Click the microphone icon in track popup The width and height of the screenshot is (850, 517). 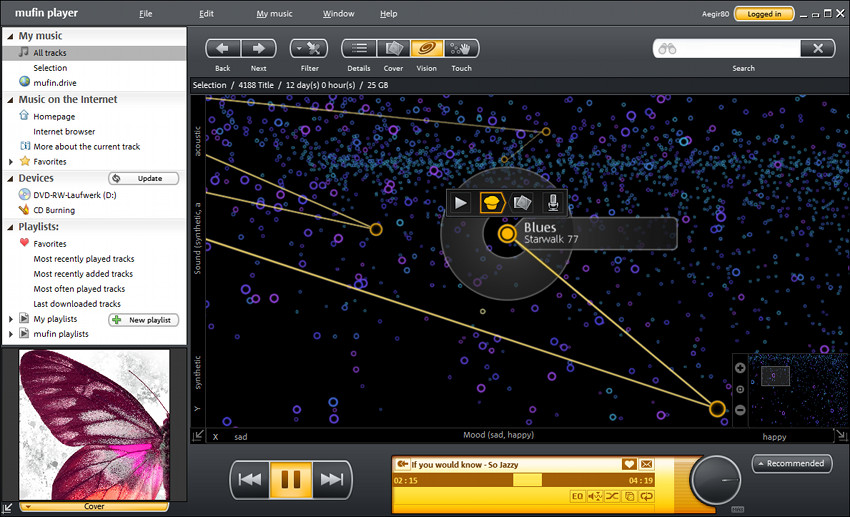[x=552, y=203]
